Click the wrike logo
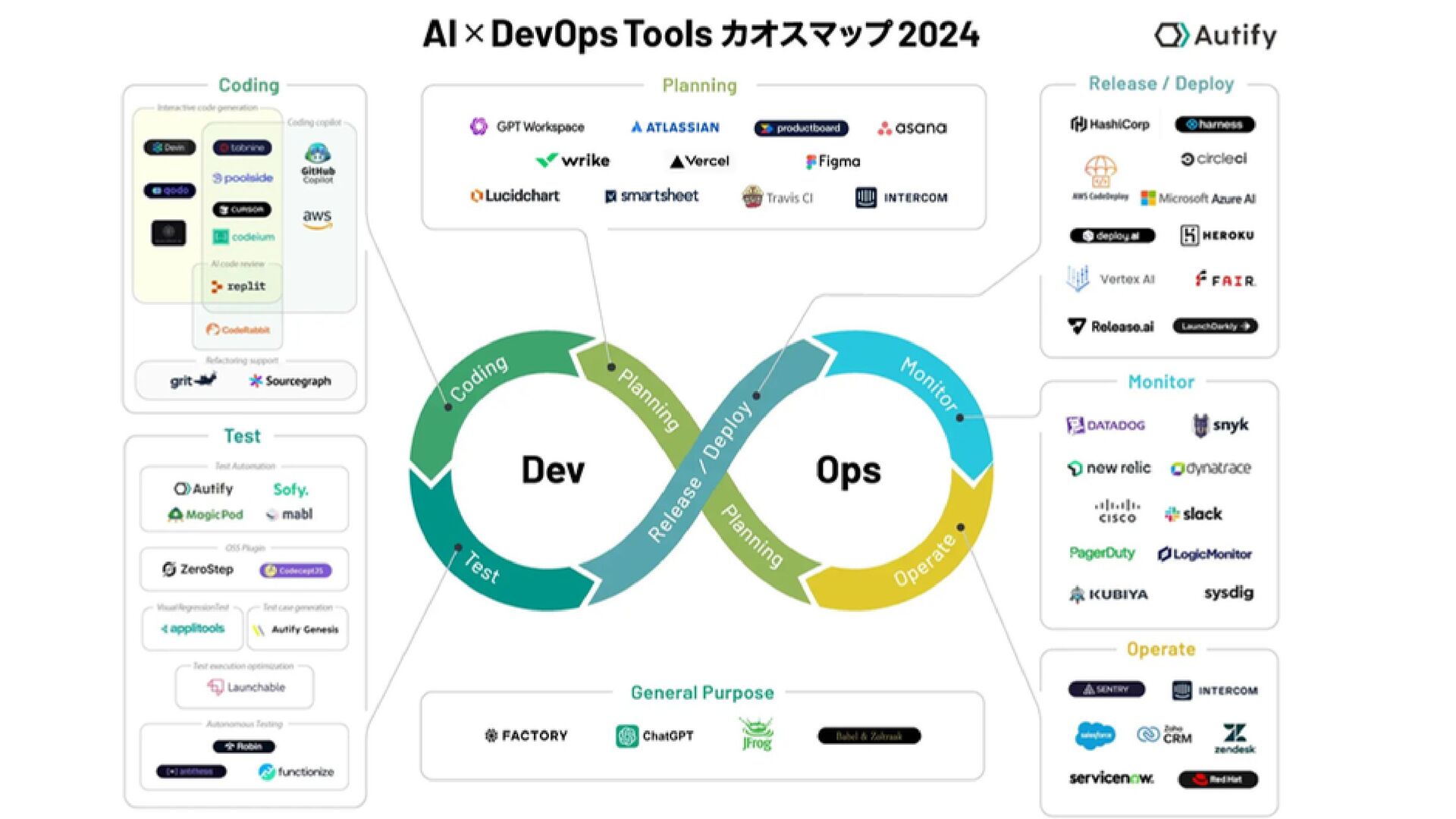The height and width of the screenshot is (819, 1456). coord(573,161)
